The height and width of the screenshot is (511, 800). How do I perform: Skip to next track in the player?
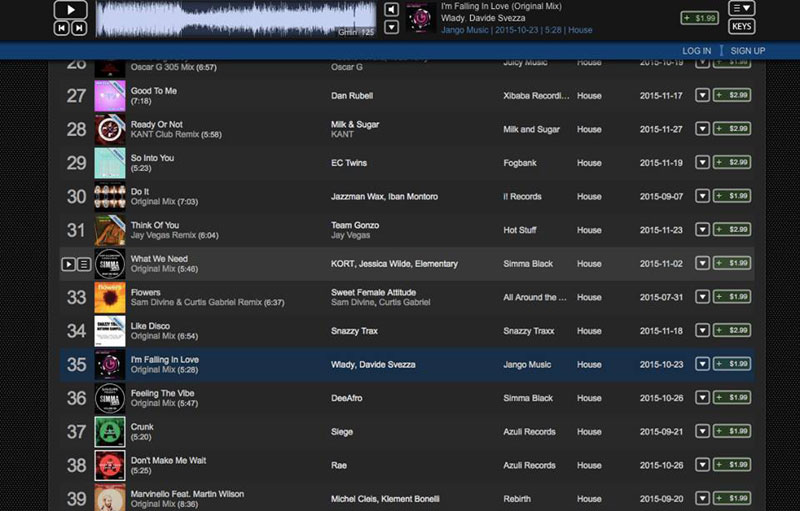[79, 29]
